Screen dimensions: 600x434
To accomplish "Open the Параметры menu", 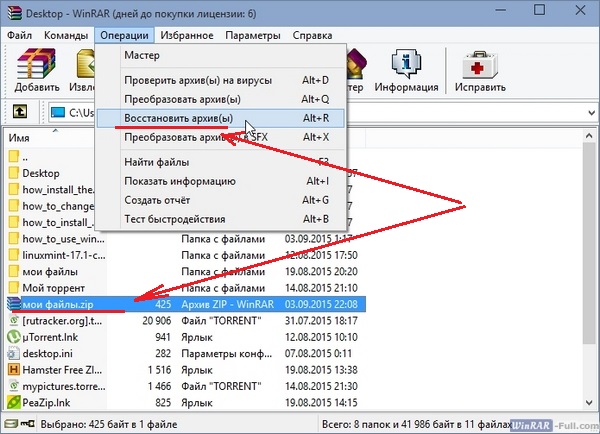I will pos(252,35).
